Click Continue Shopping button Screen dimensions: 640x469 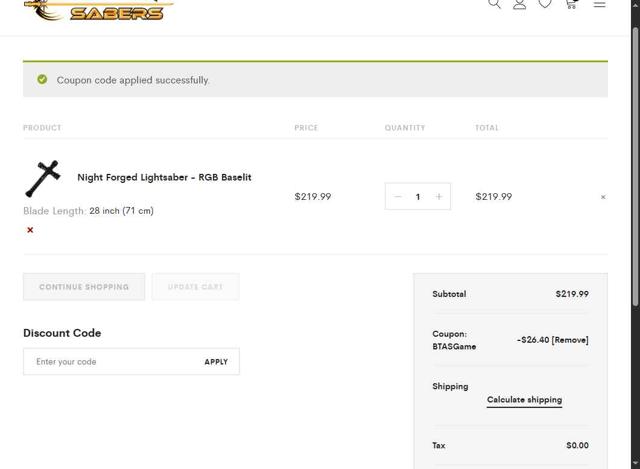coord(84,287)
